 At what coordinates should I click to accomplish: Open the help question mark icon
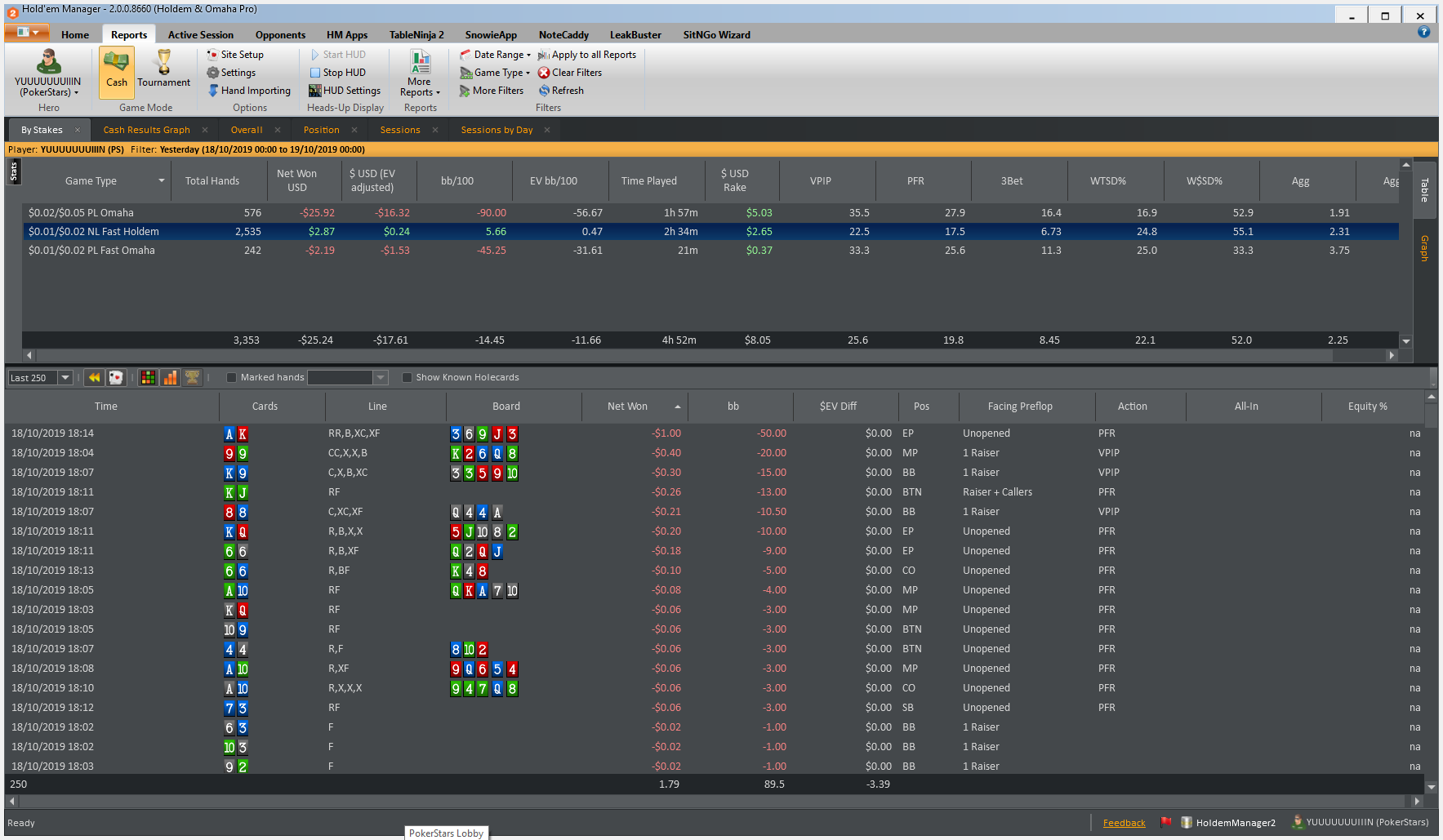1423,32
